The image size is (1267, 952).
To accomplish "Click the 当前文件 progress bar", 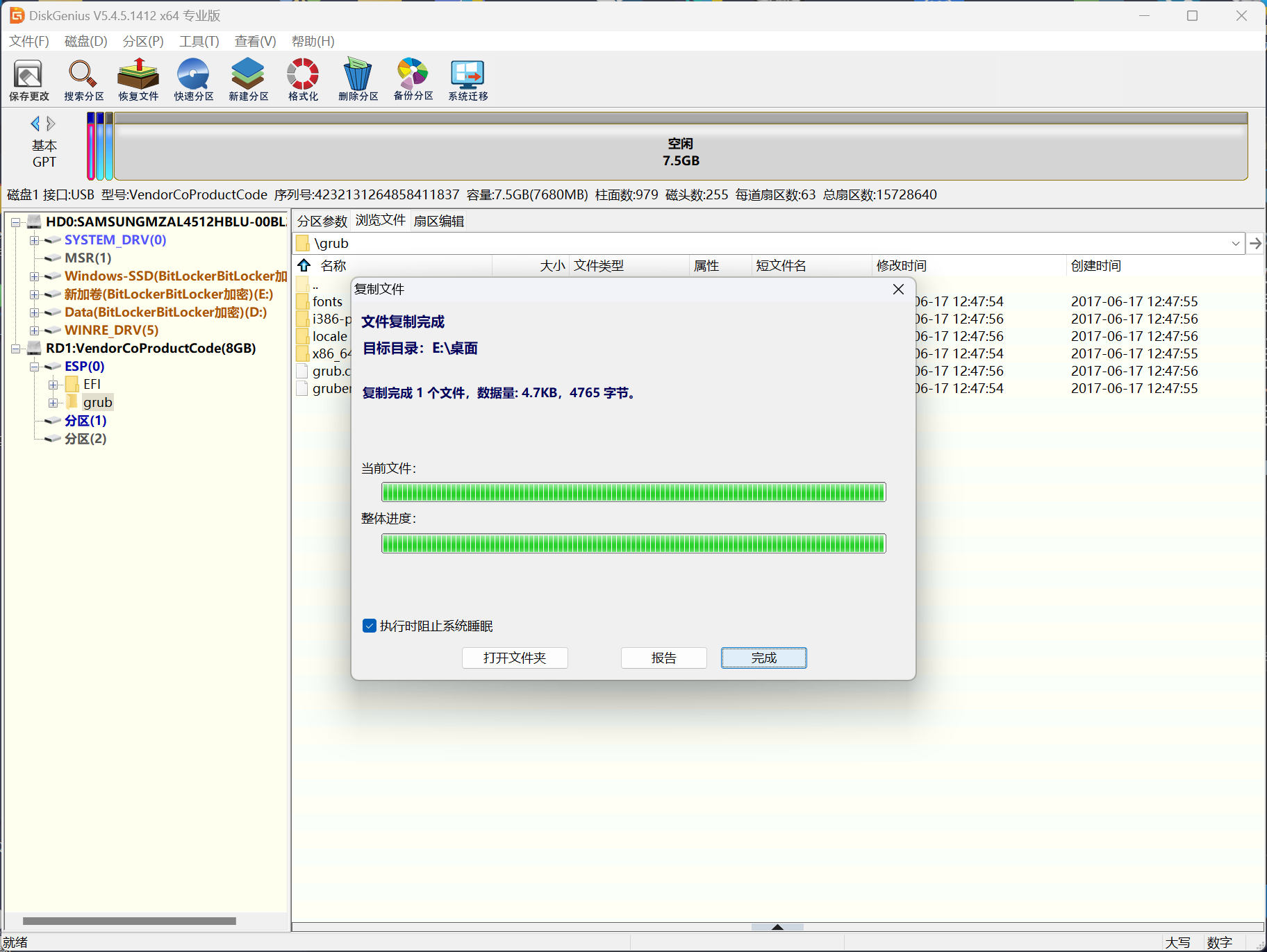I will 633,492.
